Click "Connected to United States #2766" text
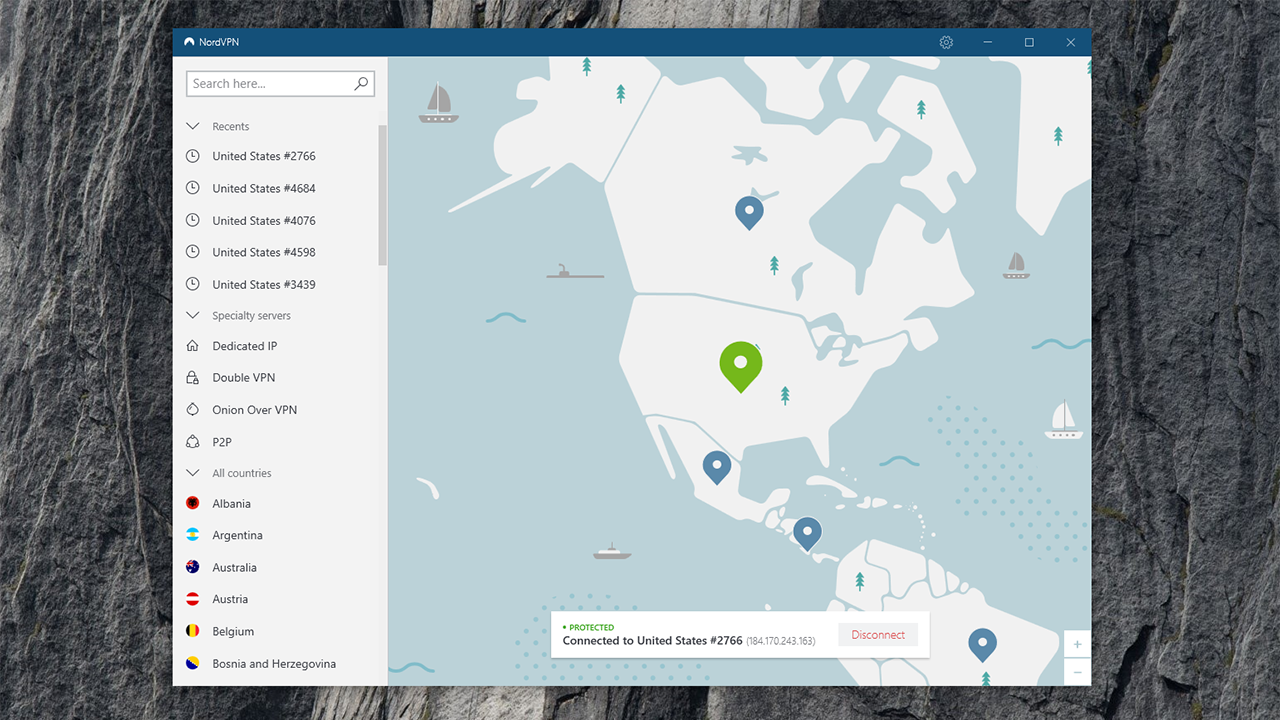 653,641
